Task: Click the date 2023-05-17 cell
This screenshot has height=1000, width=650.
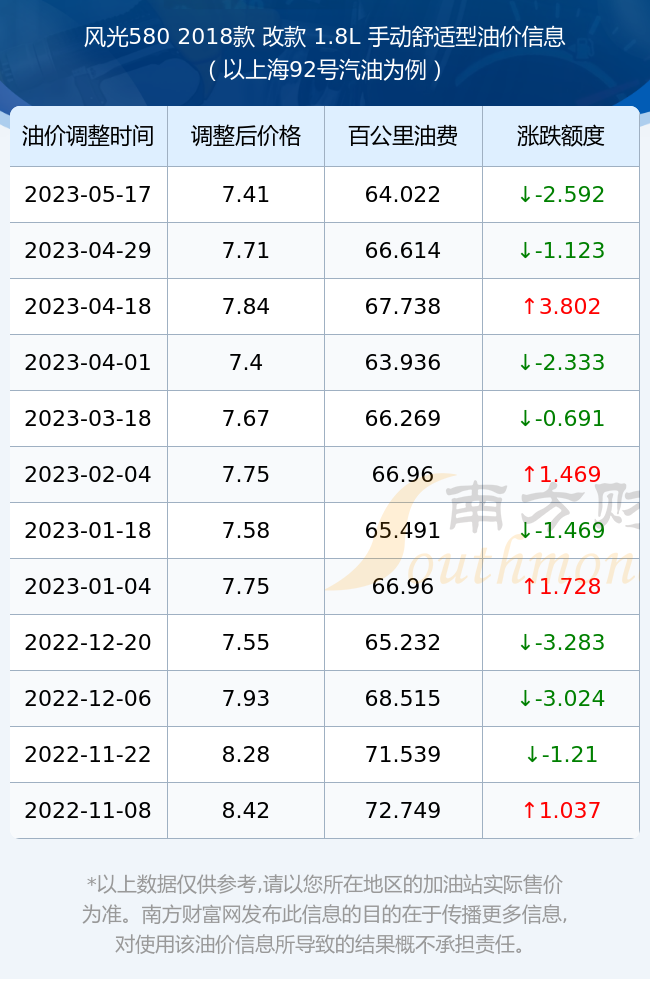Action: coord(88,195)
